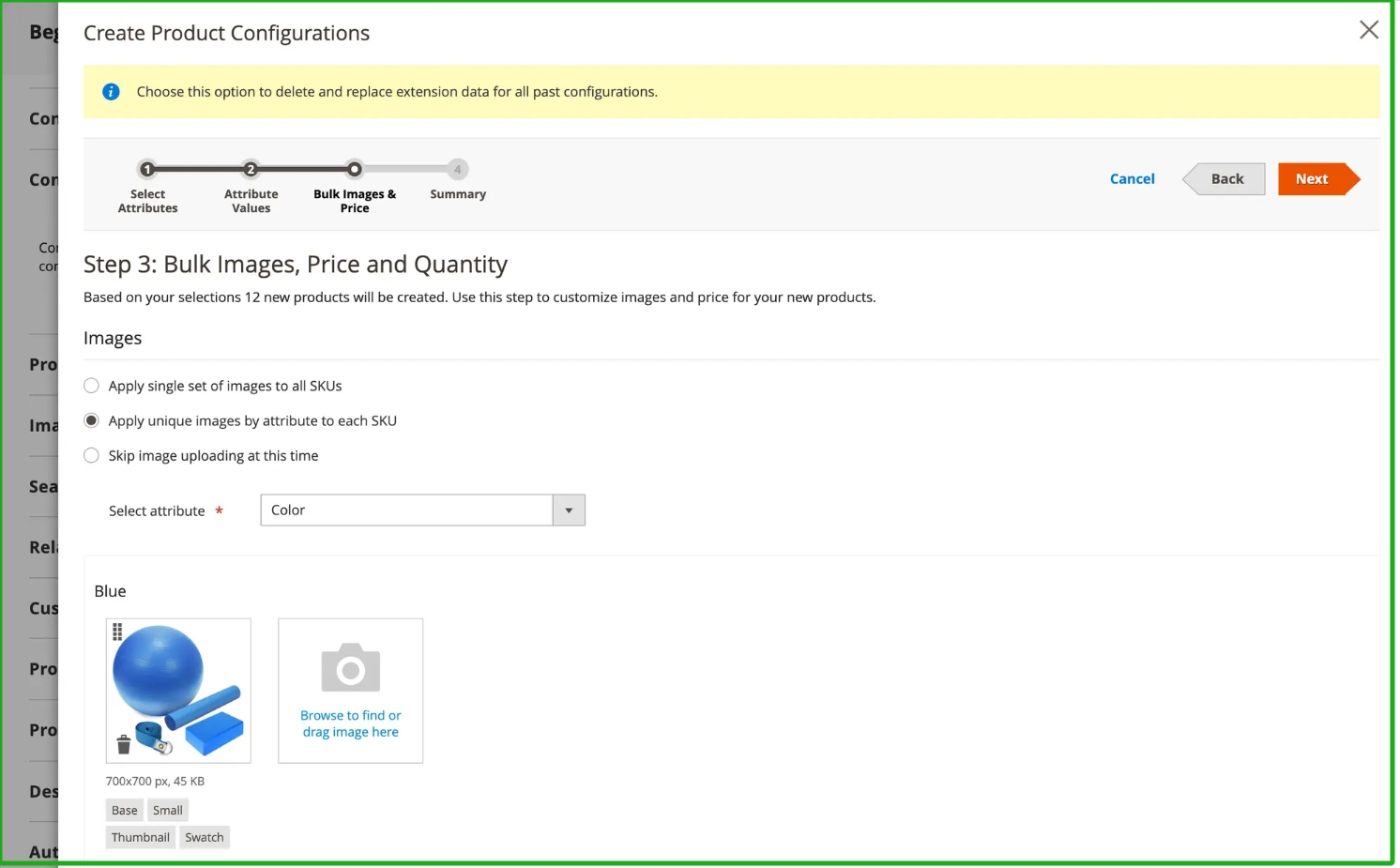1400x868 pixels.
Task: Click step 2 circle in progress wizard
Action: click(251, 170)
